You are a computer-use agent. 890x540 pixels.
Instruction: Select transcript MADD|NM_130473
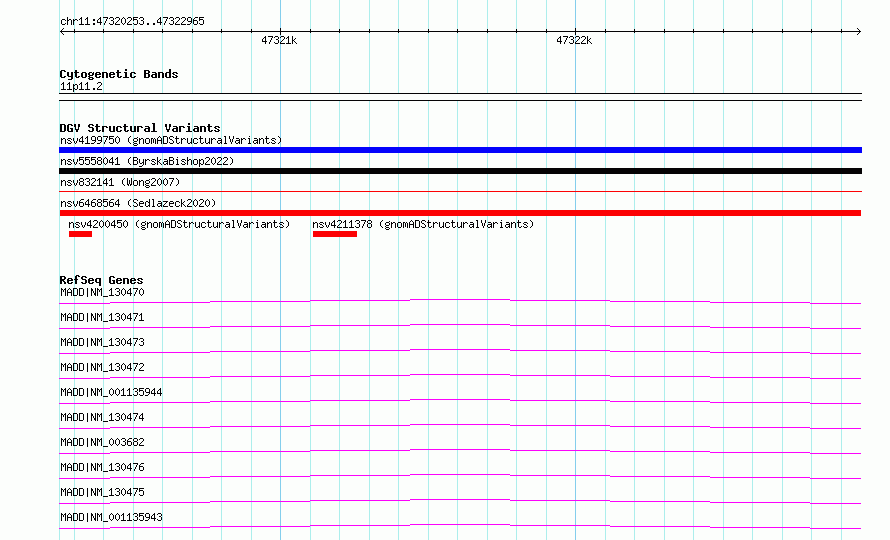[x=102, y=342]
